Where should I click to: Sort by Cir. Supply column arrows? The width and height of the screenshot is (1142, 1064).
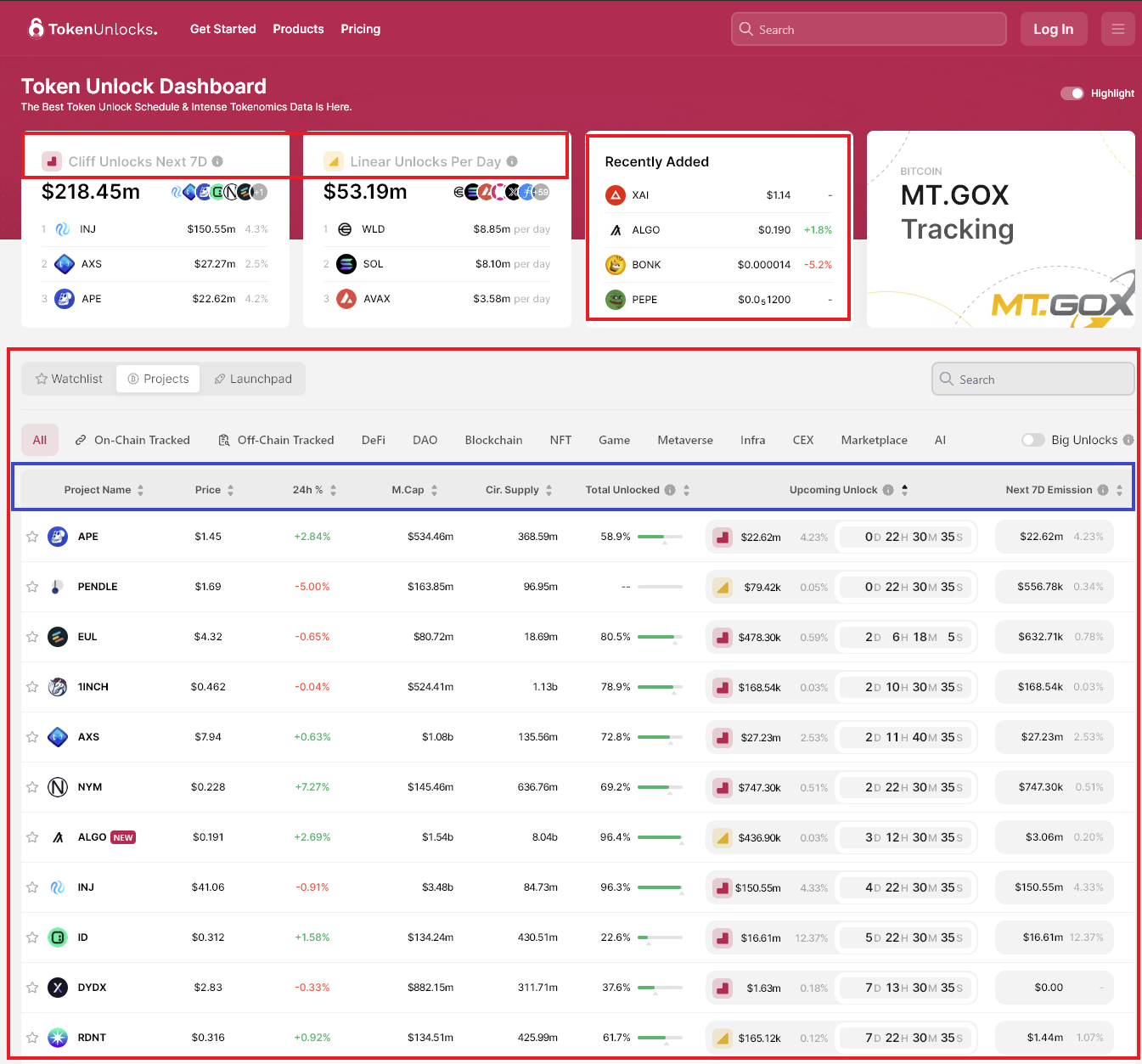(x=549, y=490)
